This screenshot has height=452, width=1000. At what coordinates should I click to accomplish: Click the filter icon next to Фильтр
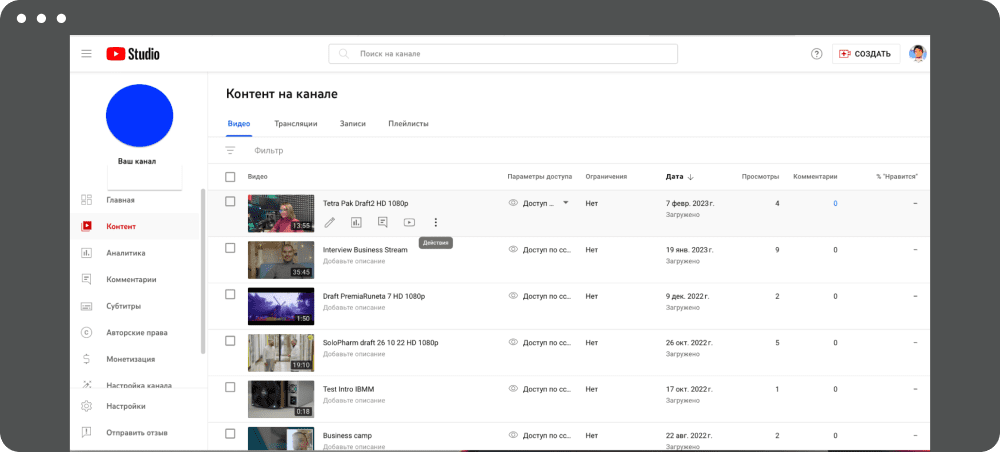tap(230, 150)
